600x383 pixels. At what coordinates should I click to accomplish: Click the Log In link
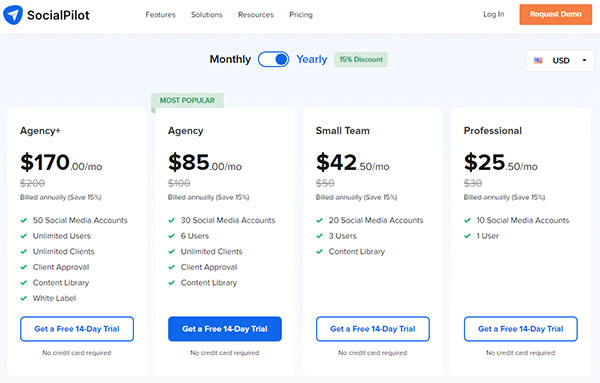pyautogui.click(x=494, y=14)
